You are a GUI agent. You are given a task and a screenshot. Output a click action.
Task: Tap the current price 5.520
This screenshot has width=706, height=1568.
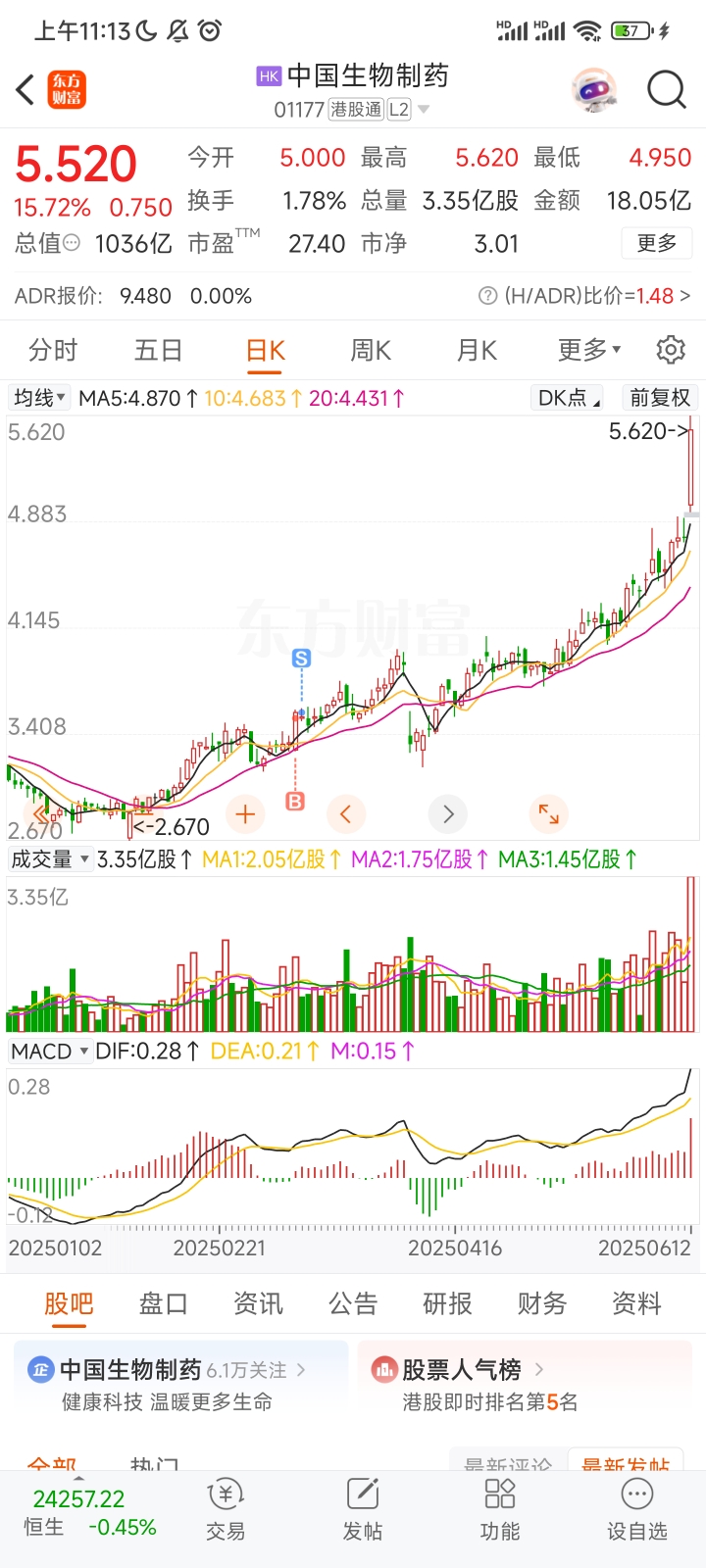click(x=76, y=164)
